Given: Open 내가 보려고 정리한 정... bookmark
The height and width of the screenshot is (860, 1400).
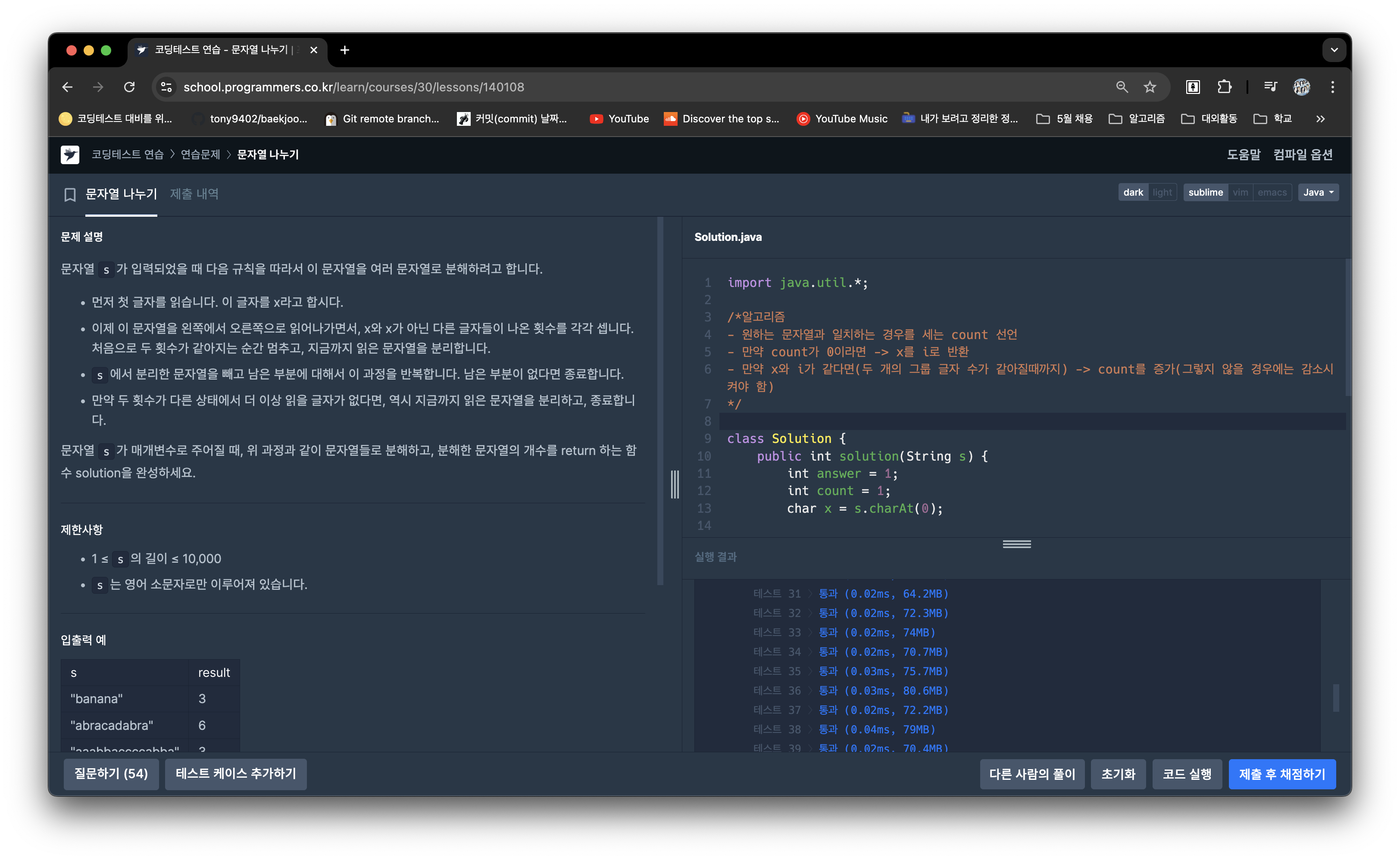Looking at the screenshot, I should pyautogui.click(x=960, y=119).
